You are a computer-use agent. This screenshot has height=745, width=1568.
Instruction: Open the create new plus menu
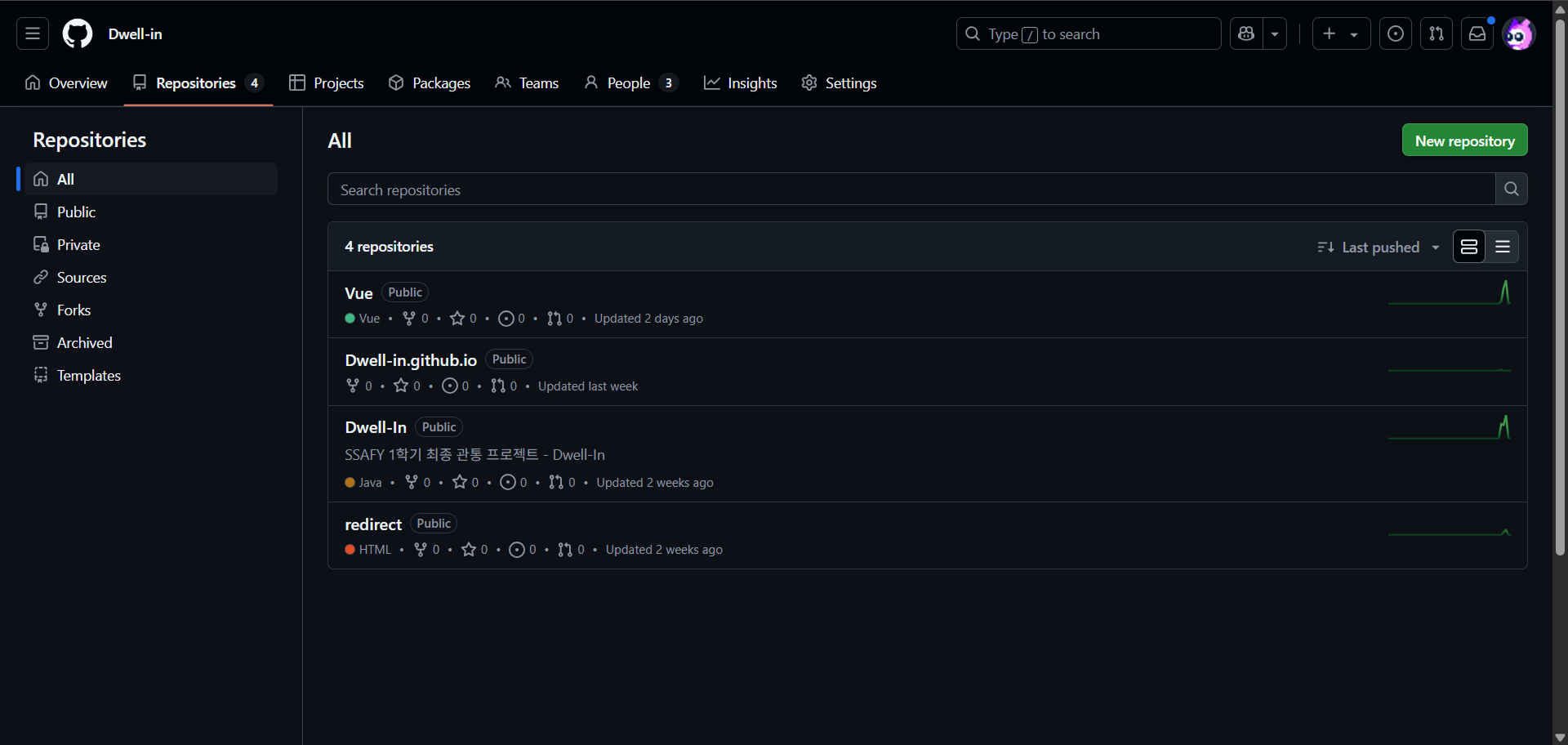1341,33
